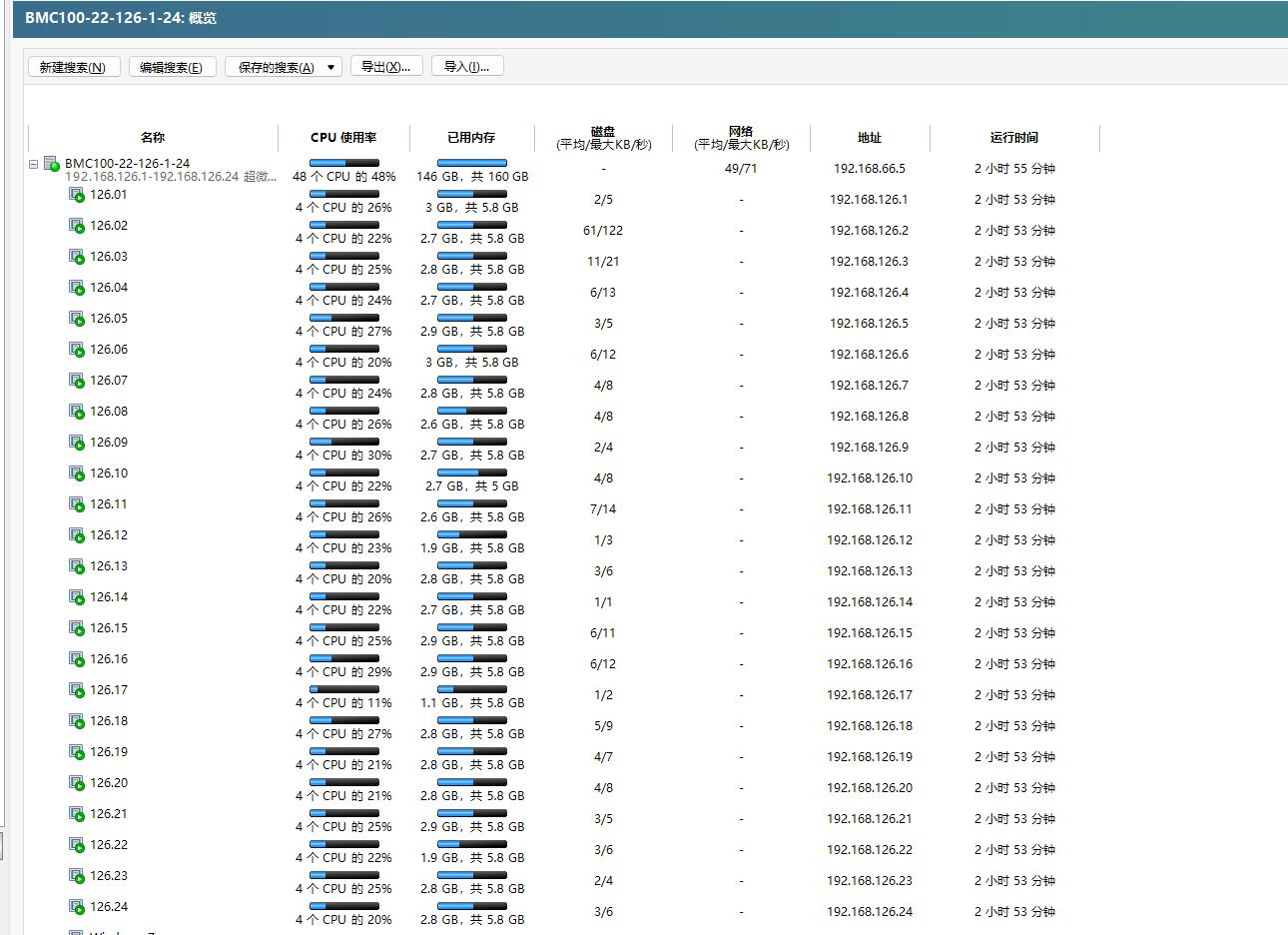
Task: Sort by the 地址 column header
Action: tap(870, 138)
